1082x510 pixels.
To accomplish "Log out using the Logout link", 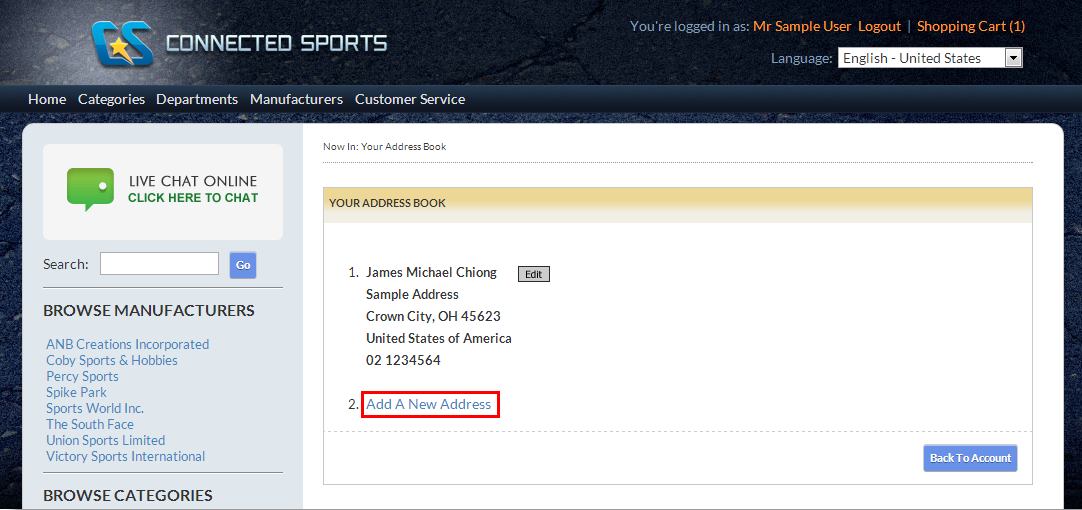I will pos(879,26).
